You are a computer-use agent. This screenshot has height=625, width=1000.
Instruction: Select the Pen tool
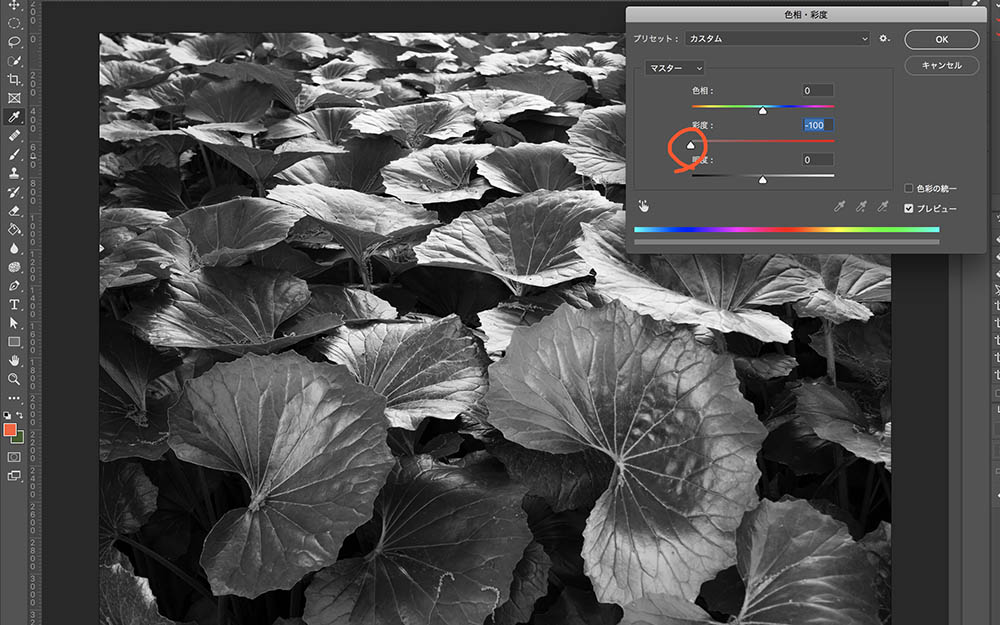point(14,285)
